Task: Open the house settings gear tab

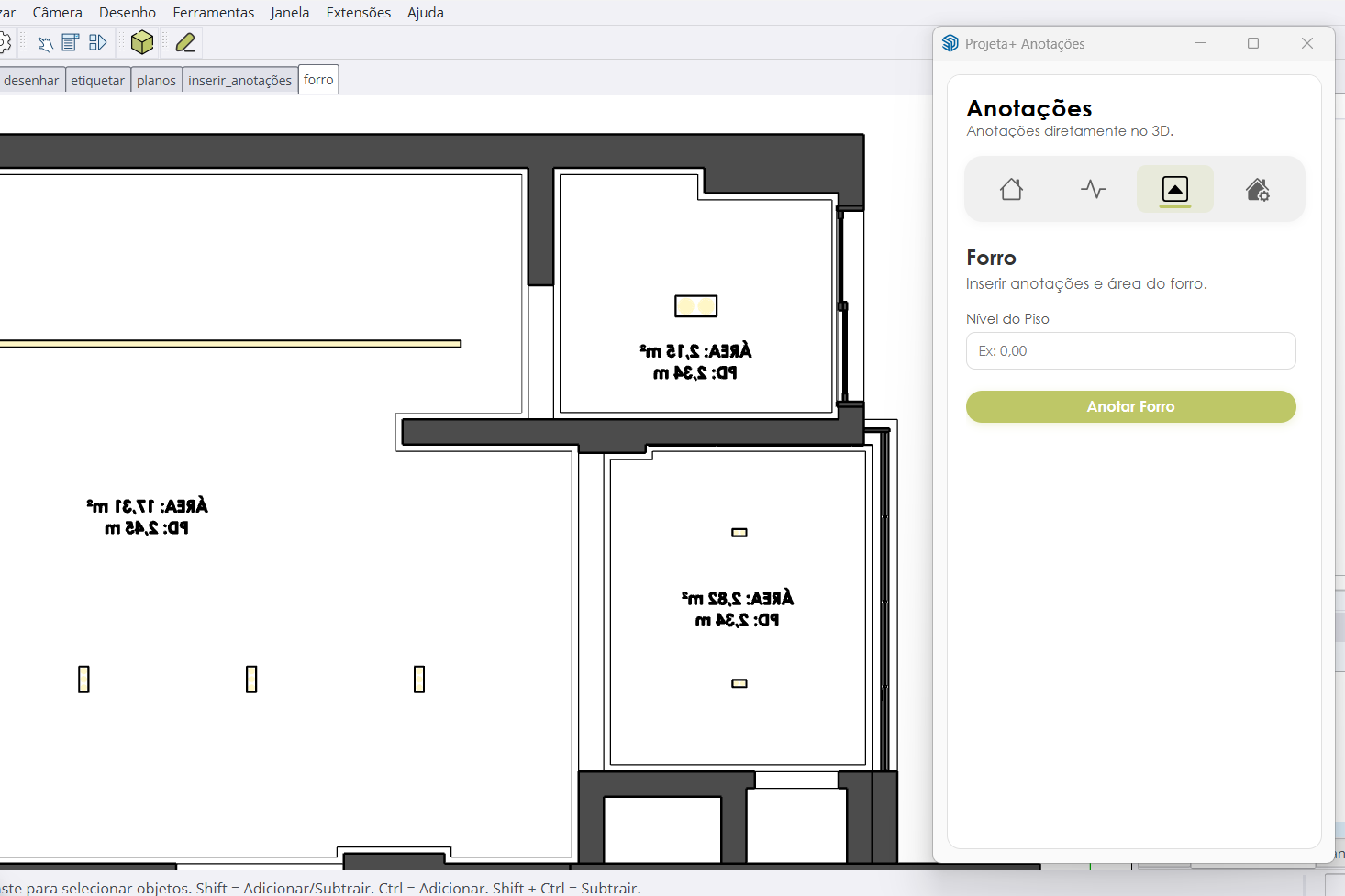Action: (x=1257, y=190)
